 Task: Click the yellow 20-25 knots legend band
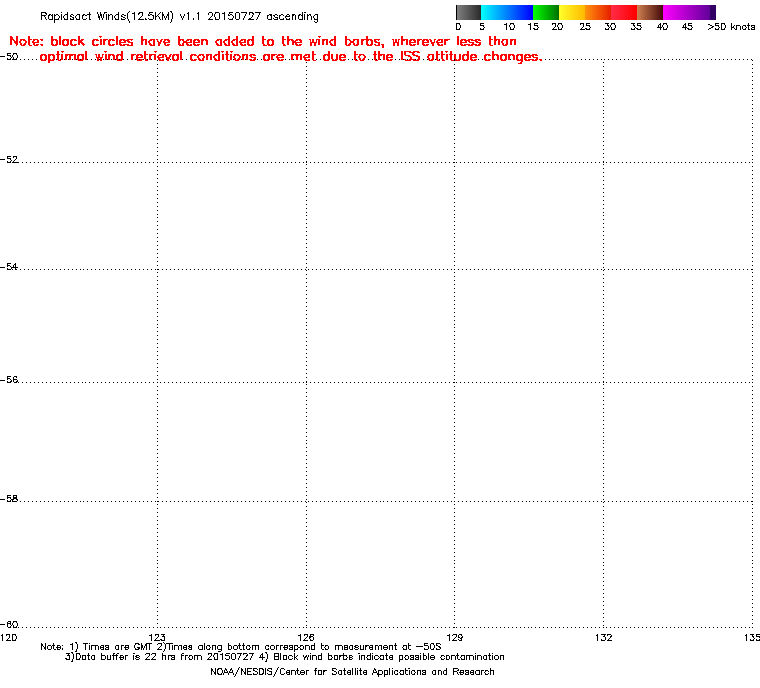572,12
